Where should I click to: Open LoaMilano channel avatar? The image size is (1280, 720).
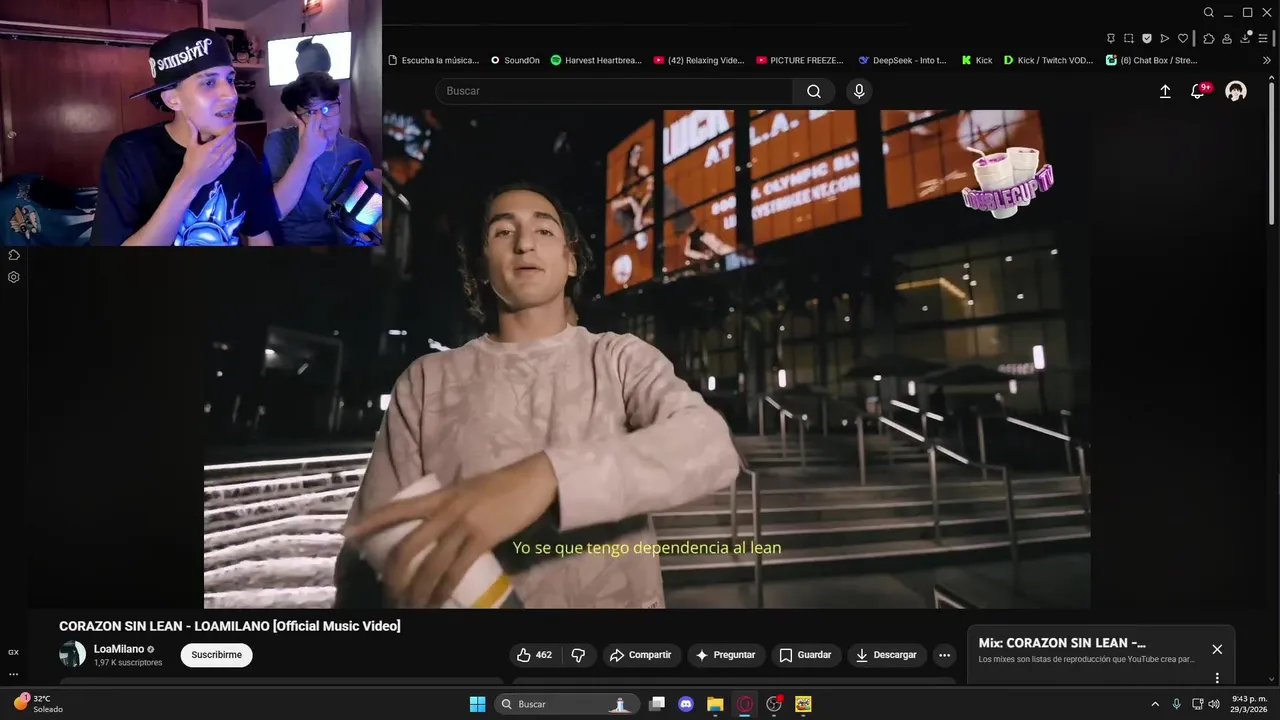tap(73, 655)
